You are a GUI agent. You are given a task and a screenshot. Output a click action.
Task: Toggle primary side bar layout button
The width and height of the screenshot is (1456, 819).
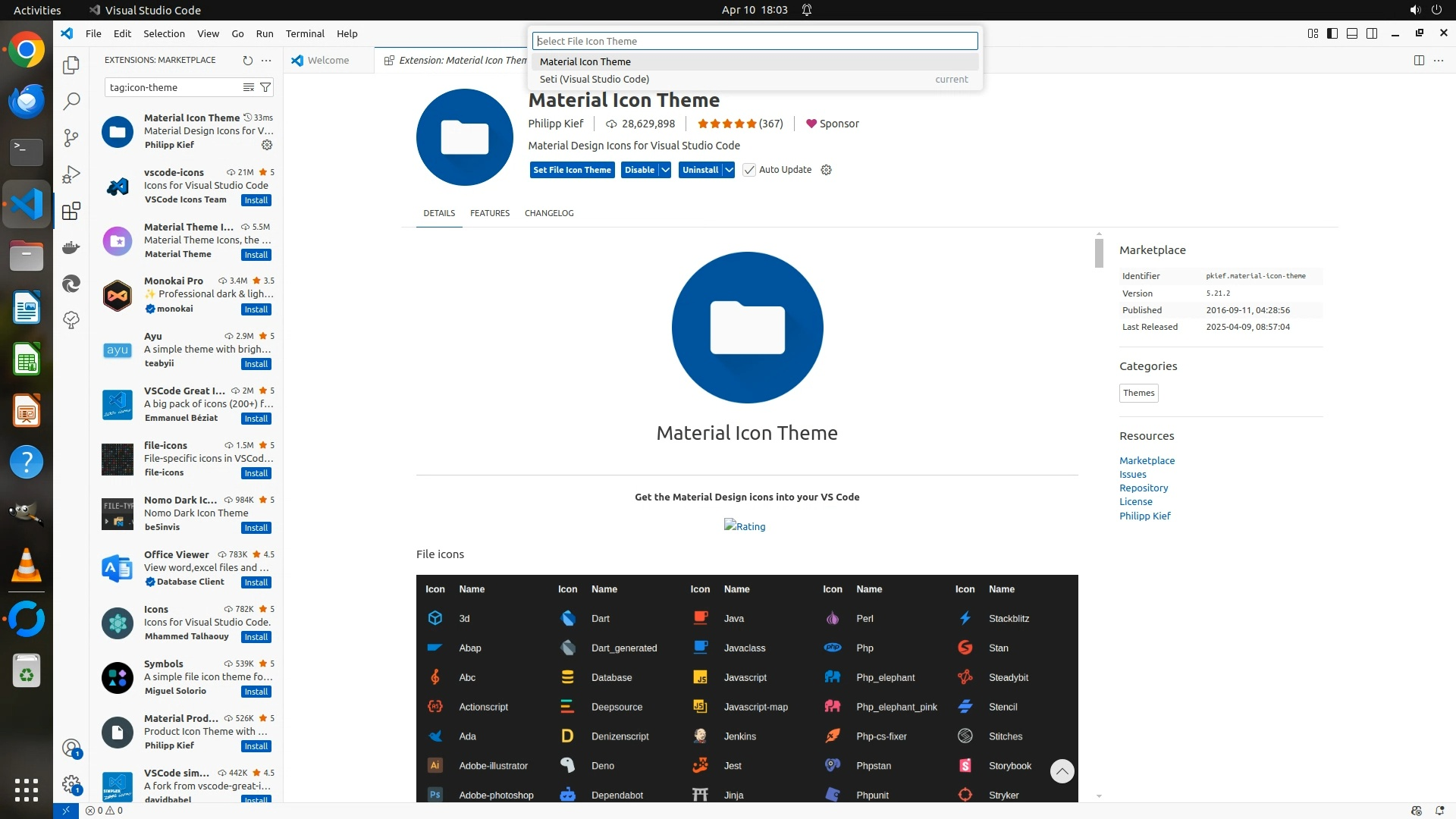click(x=1332, y=33)
